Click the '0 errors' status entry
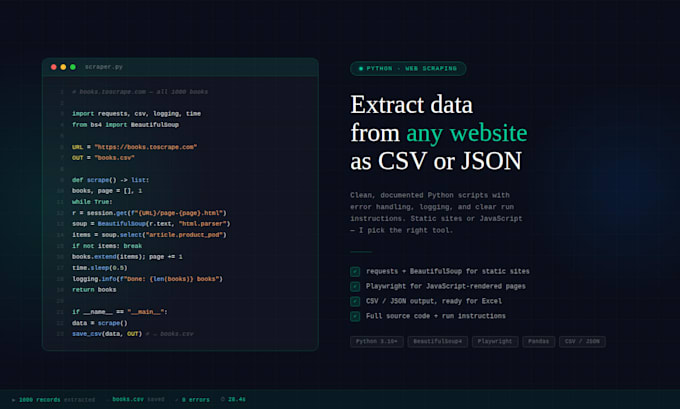The height and width of the screenshot is (409, 680). pos(196,400)
